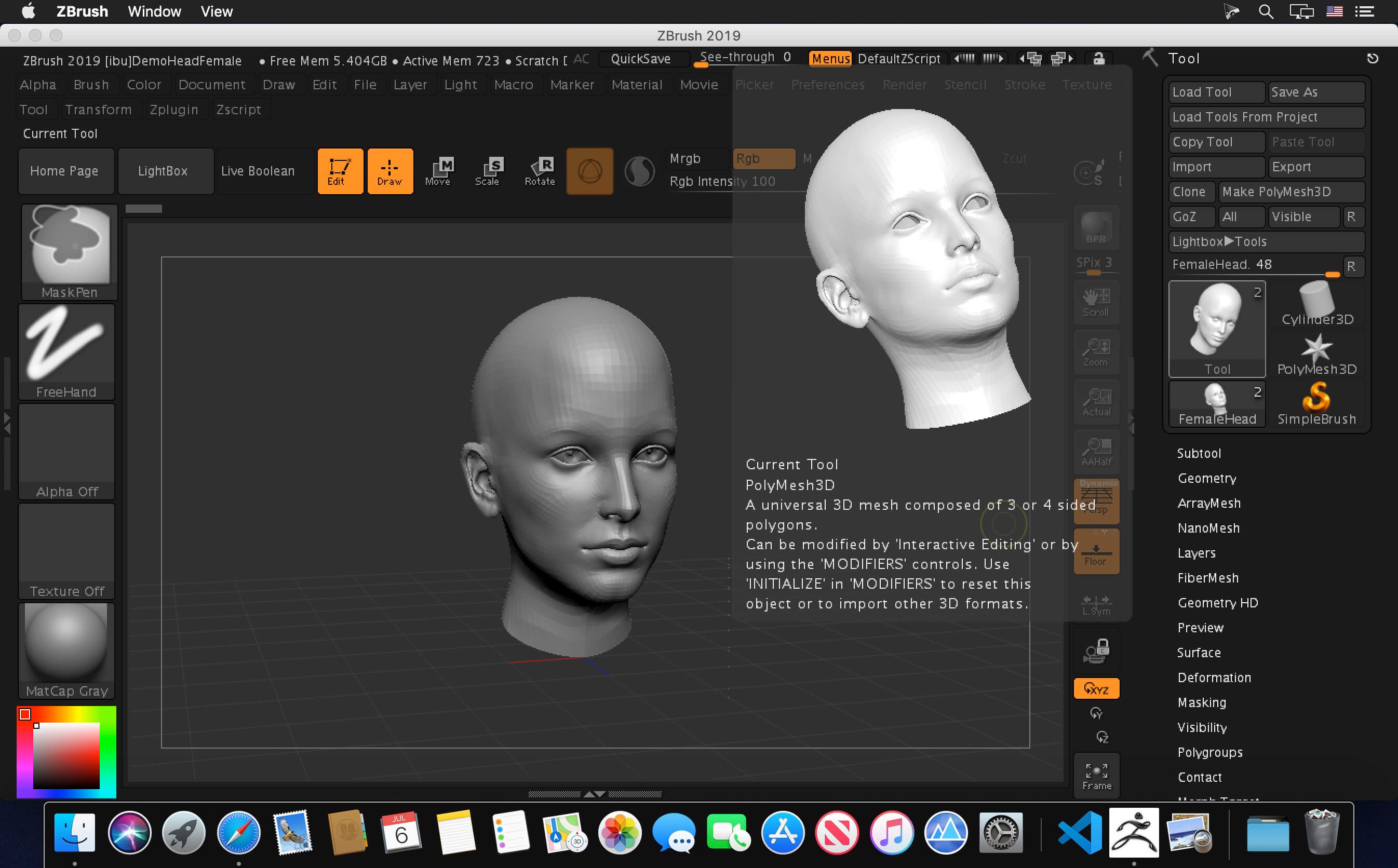
Task: Toggle Perspective distortion
Action: [1097, 501]
